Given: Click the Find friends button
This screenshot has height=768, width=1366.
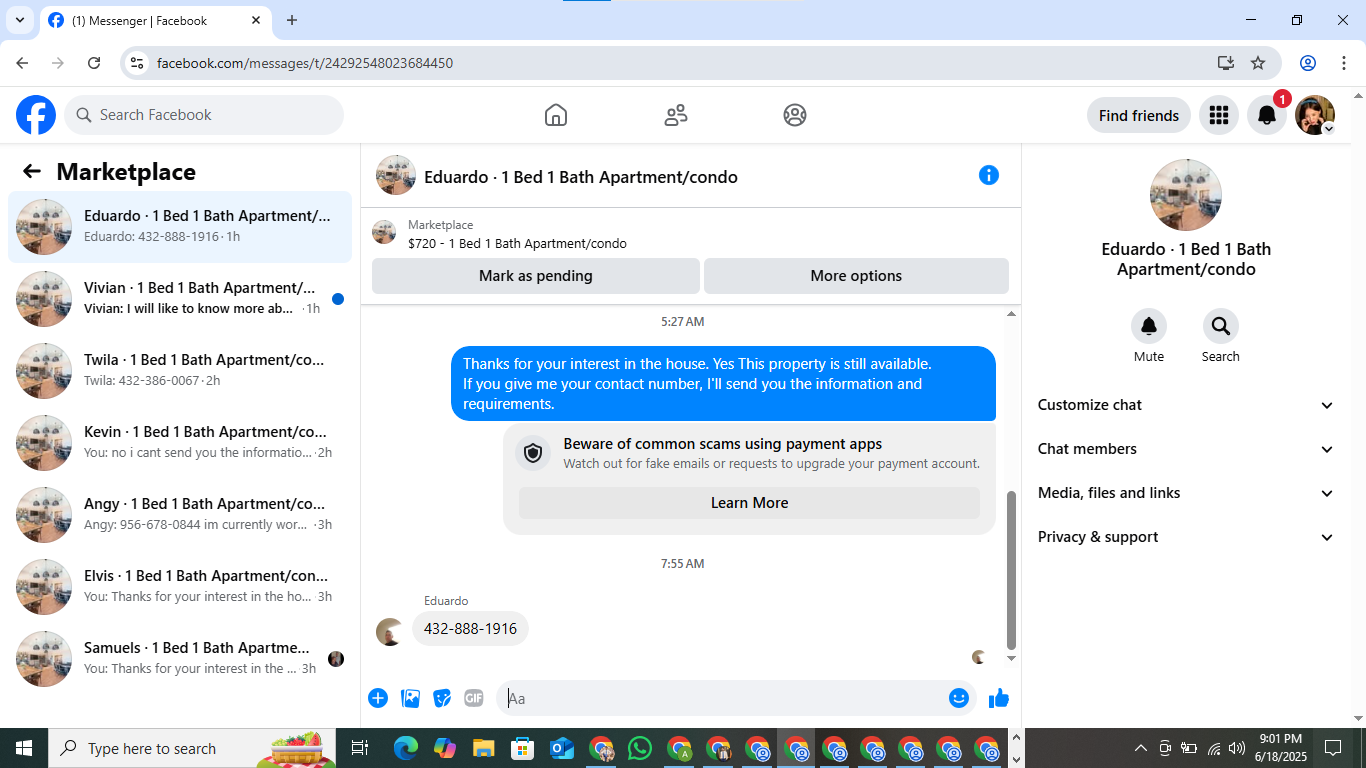Looking at the screenshot, I should click(1139, 115).
